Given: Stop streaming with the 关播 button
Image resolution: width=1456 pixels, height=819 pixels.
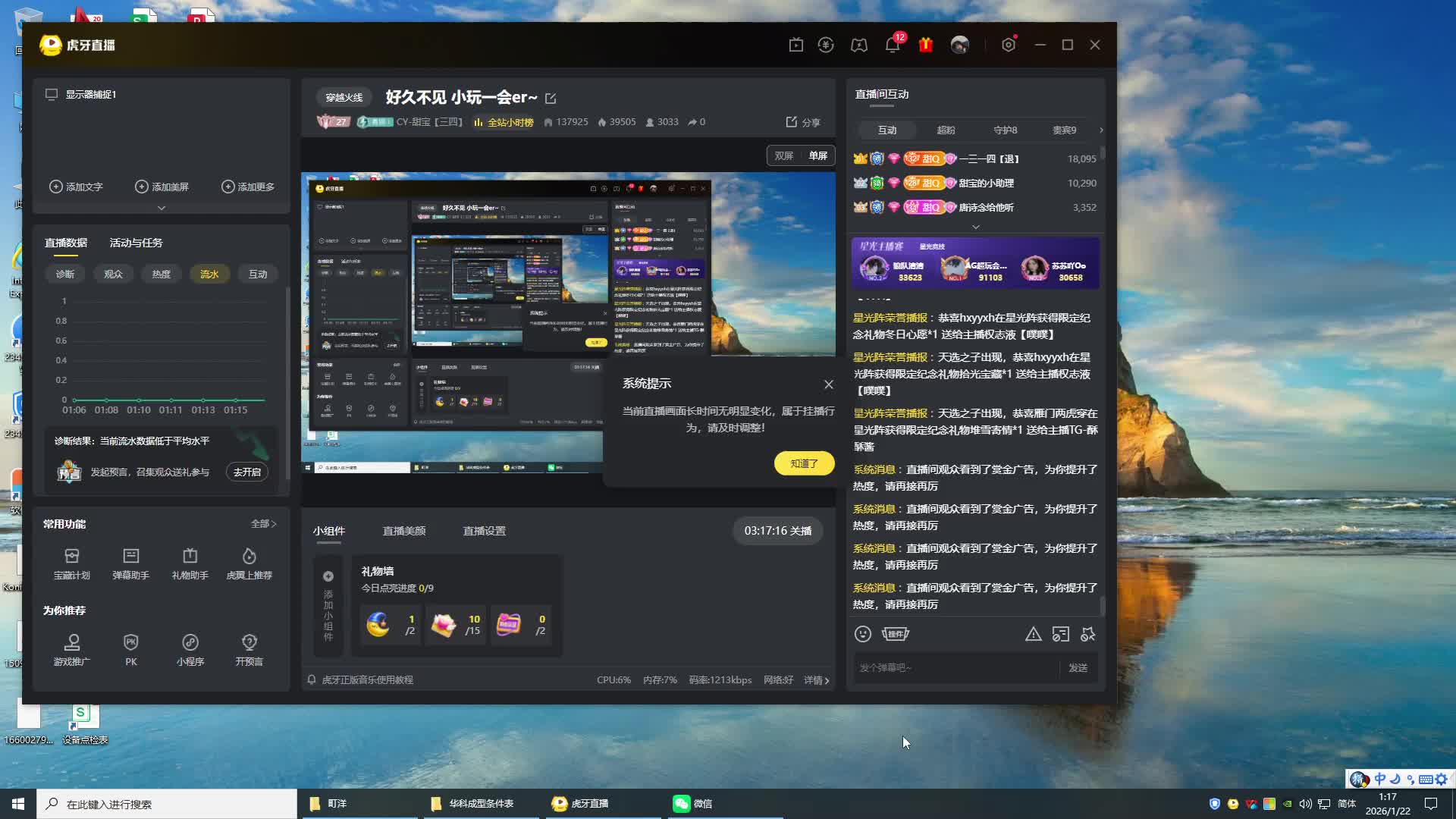Looking at the screenshot, I should click(778, 531).
